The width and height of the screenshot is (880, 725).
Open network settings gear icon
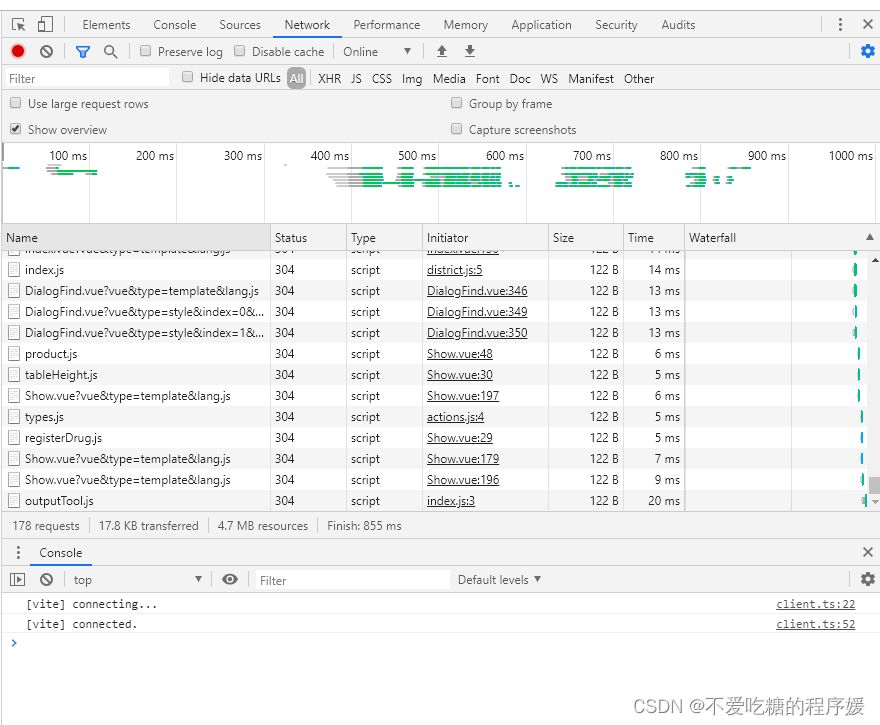click(867, 51)
